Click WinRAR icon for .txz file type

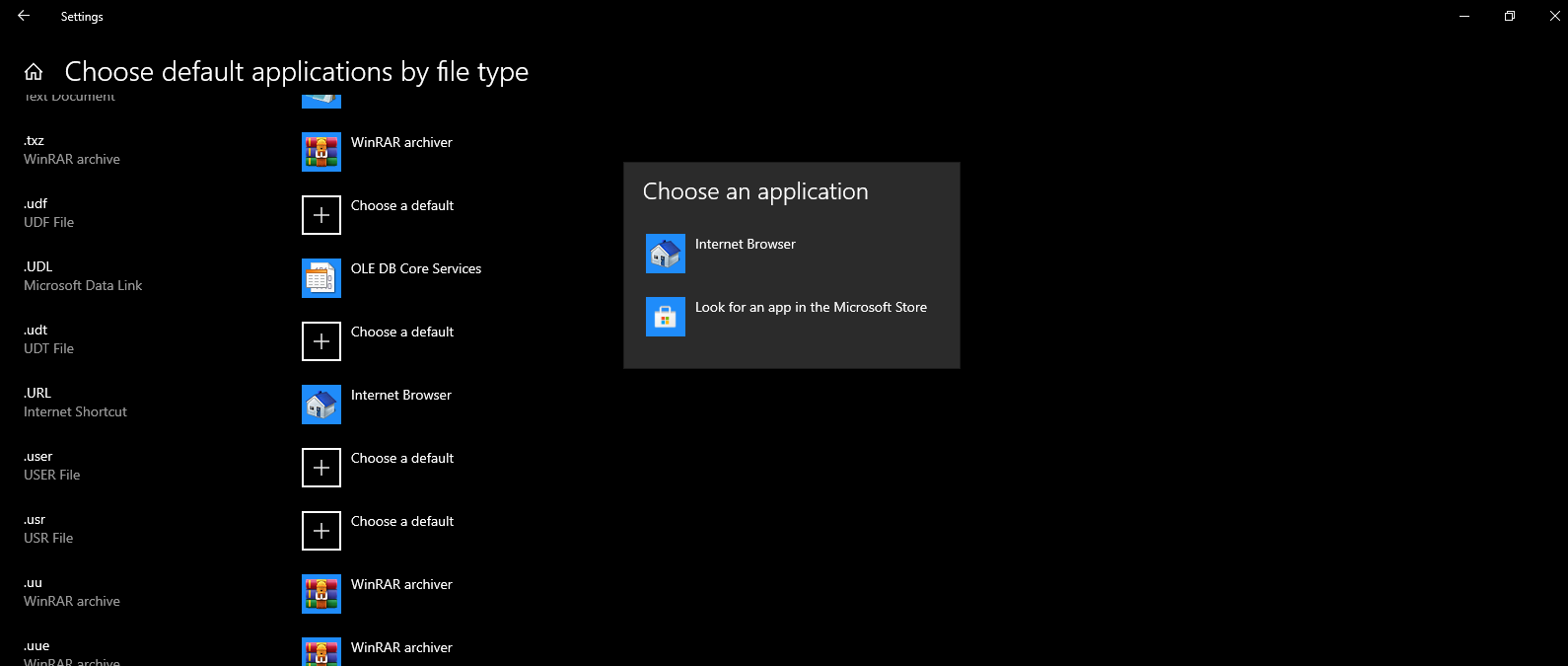click(321, 152)
